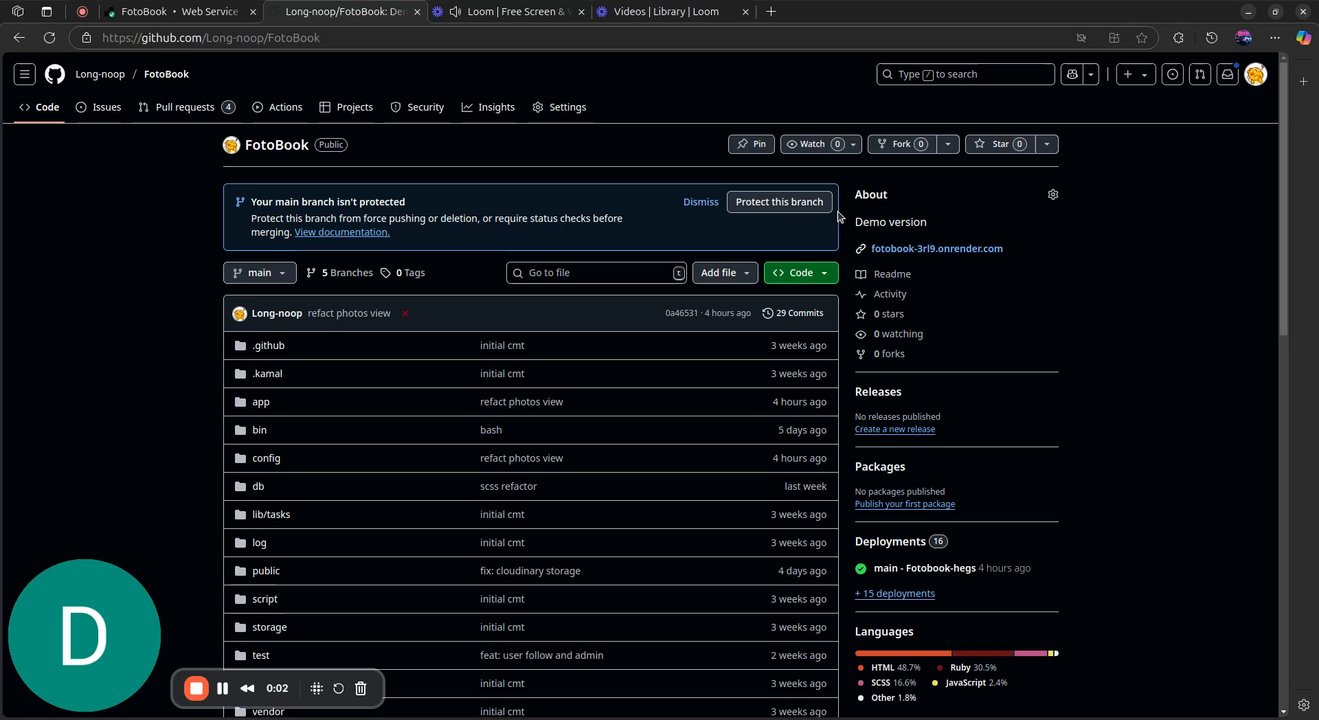Click Create a new release link

(x=895, y=429)
